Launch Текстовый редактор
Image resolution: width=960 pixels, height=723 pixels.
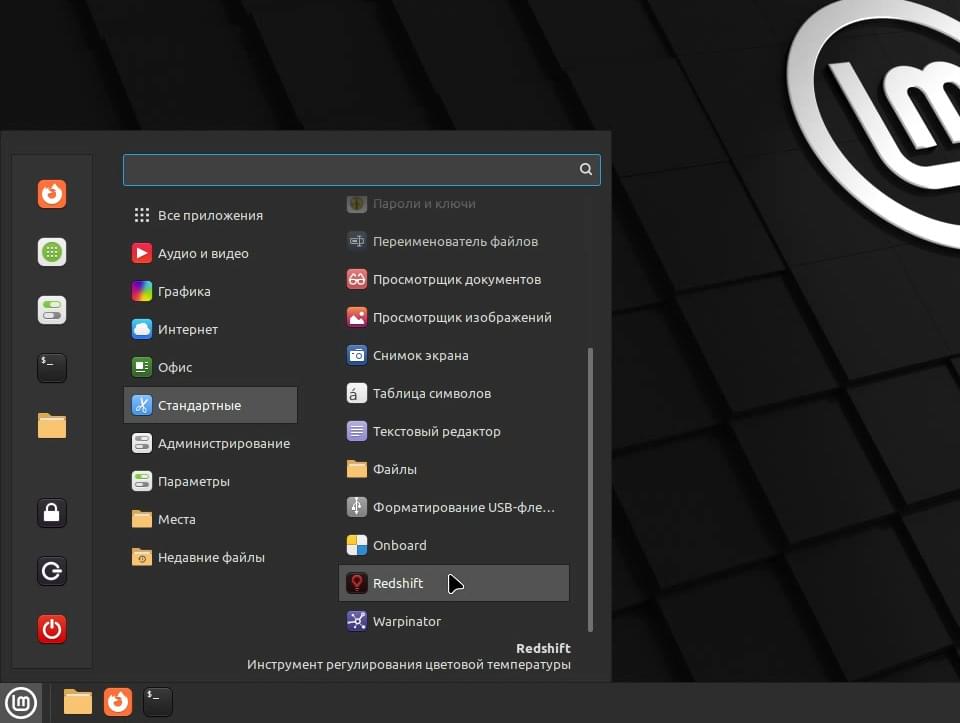tap(454, 431)
